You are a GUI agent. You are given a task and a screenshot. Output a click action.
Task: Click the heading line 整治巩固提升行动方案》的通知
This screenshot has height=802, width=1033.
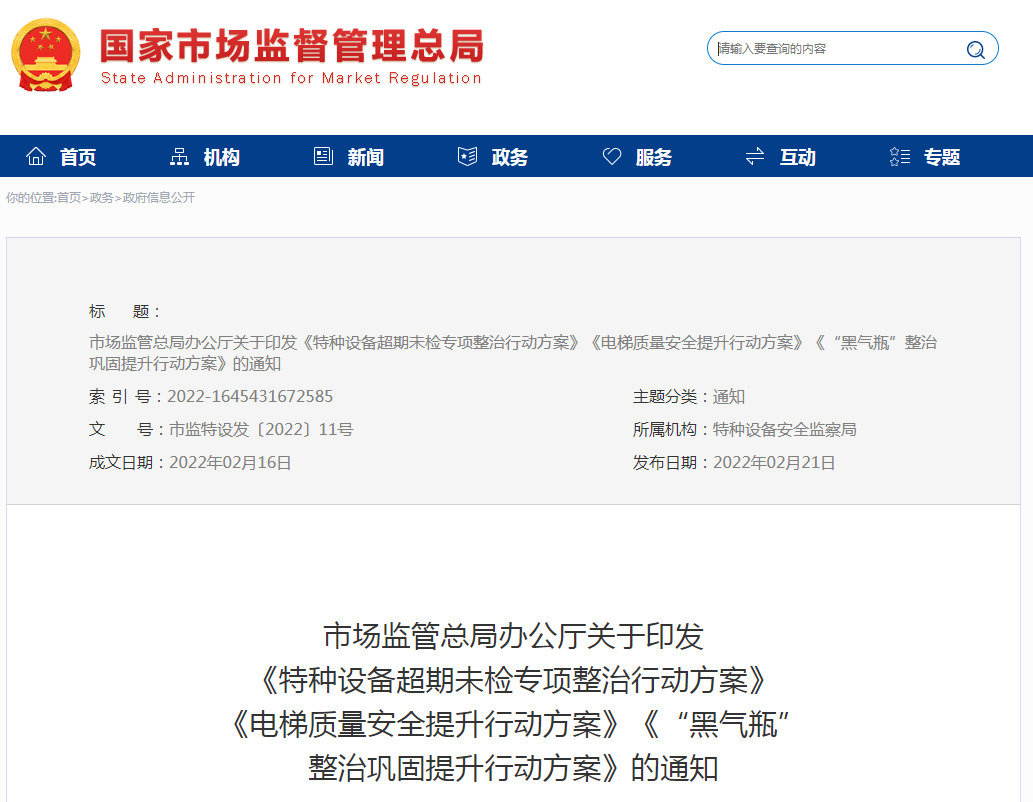tap(513, 768)
